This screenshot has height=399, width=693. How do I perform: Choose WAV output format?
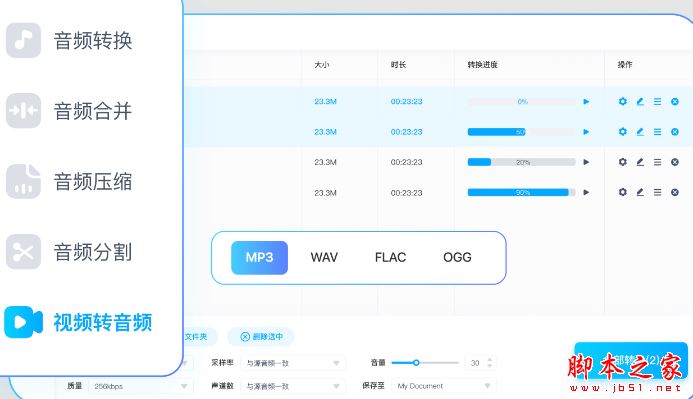coord(324,258)
